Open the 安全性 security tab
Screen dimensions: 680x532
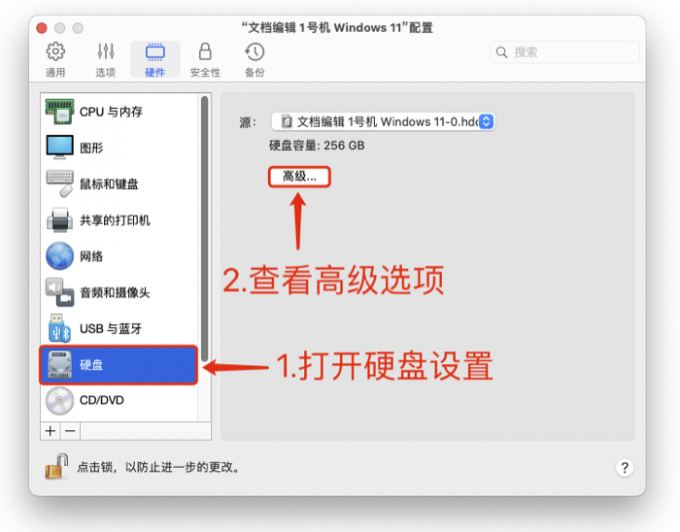[x=205, y=60]
